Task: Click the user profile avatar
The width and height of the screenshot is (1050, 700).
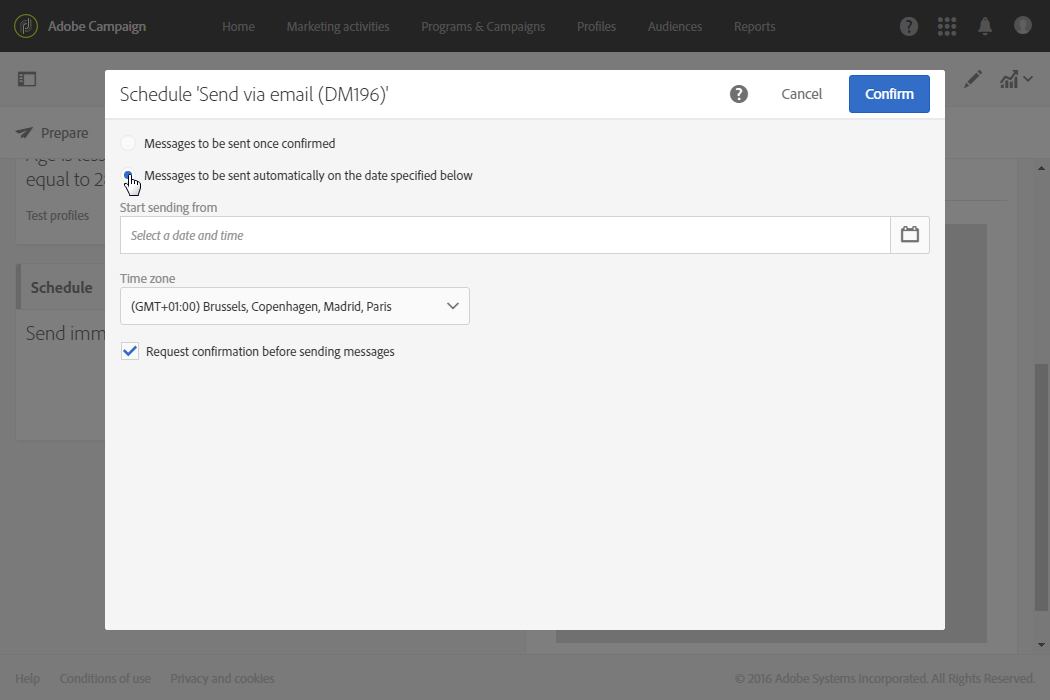Action: [x=1022, y=26]
